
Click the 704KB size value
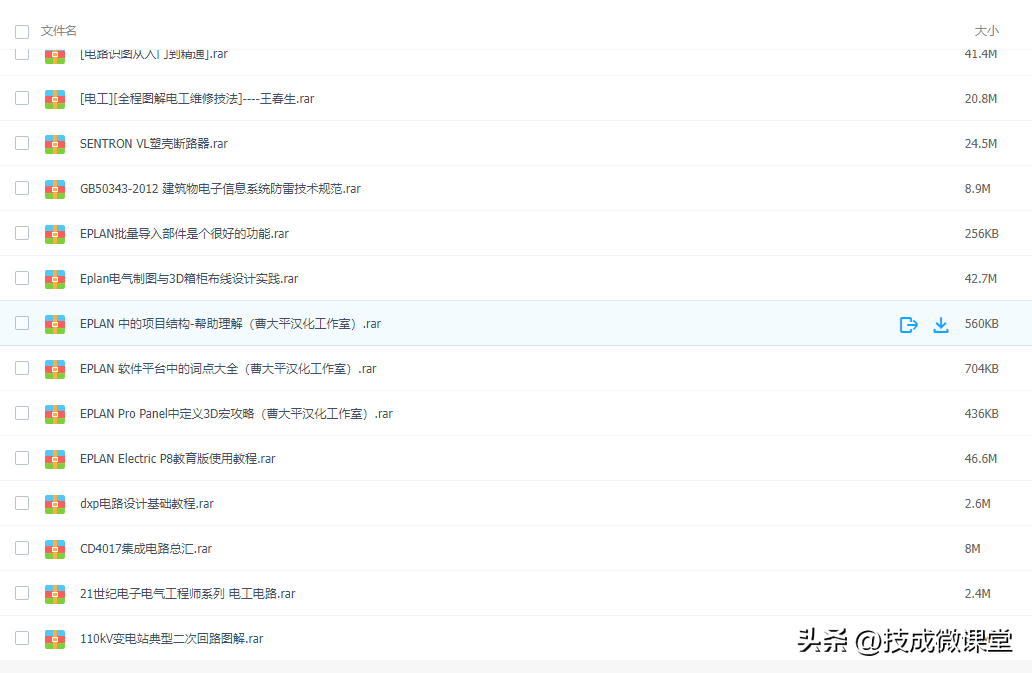click(981, 368)
